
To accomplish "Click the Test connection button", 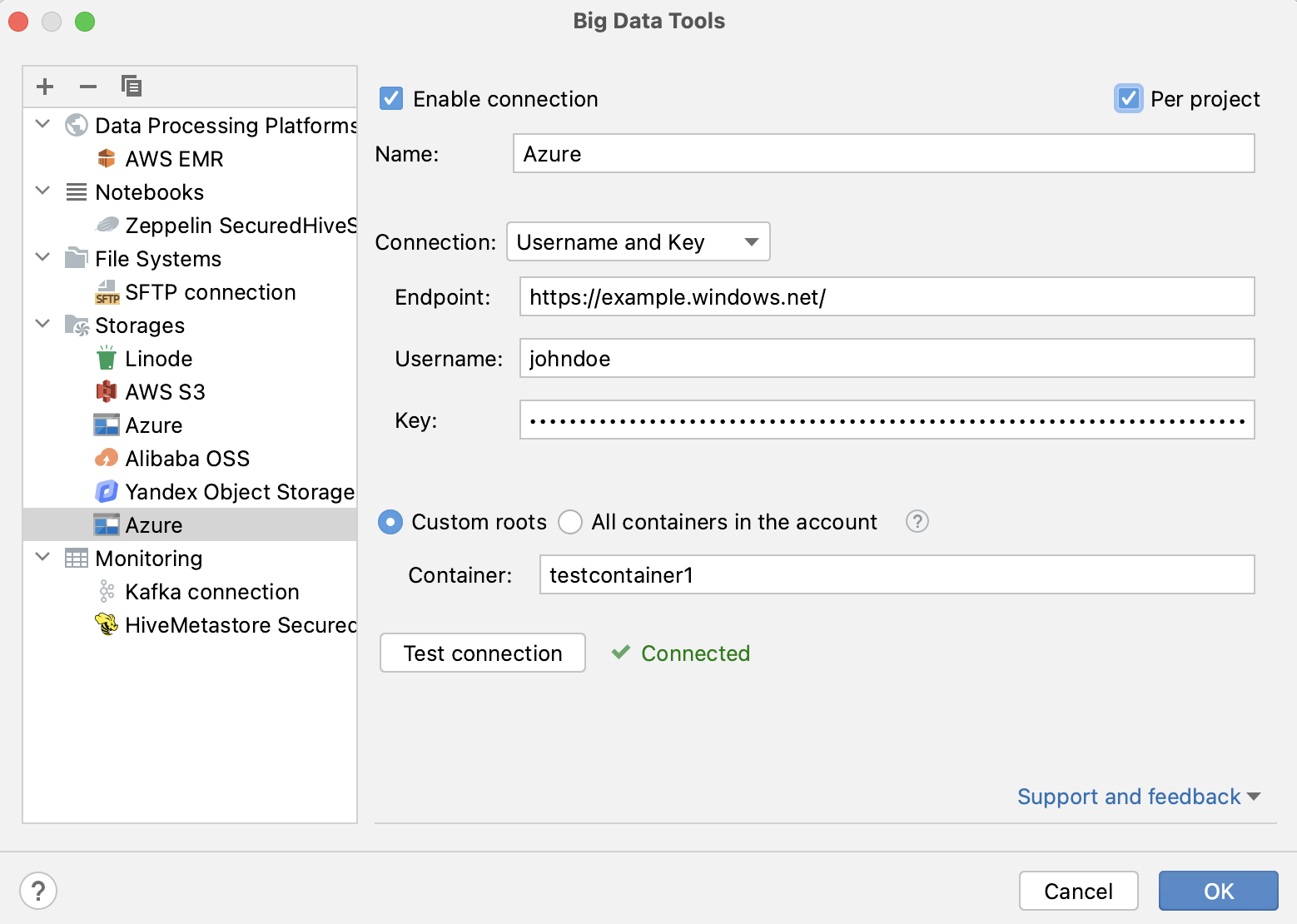I will 482,653.
